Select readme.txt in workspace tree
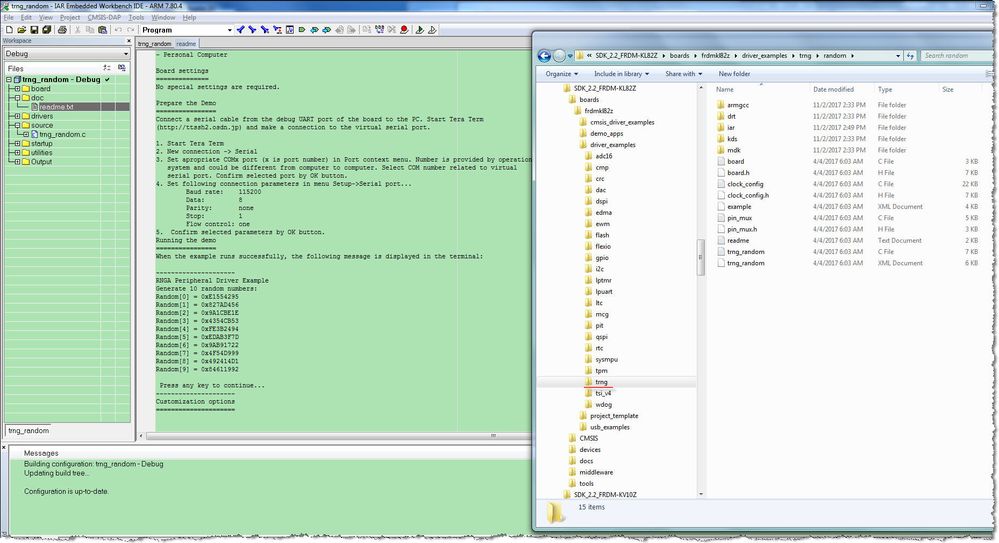999x543 pixels. point(56,107)
